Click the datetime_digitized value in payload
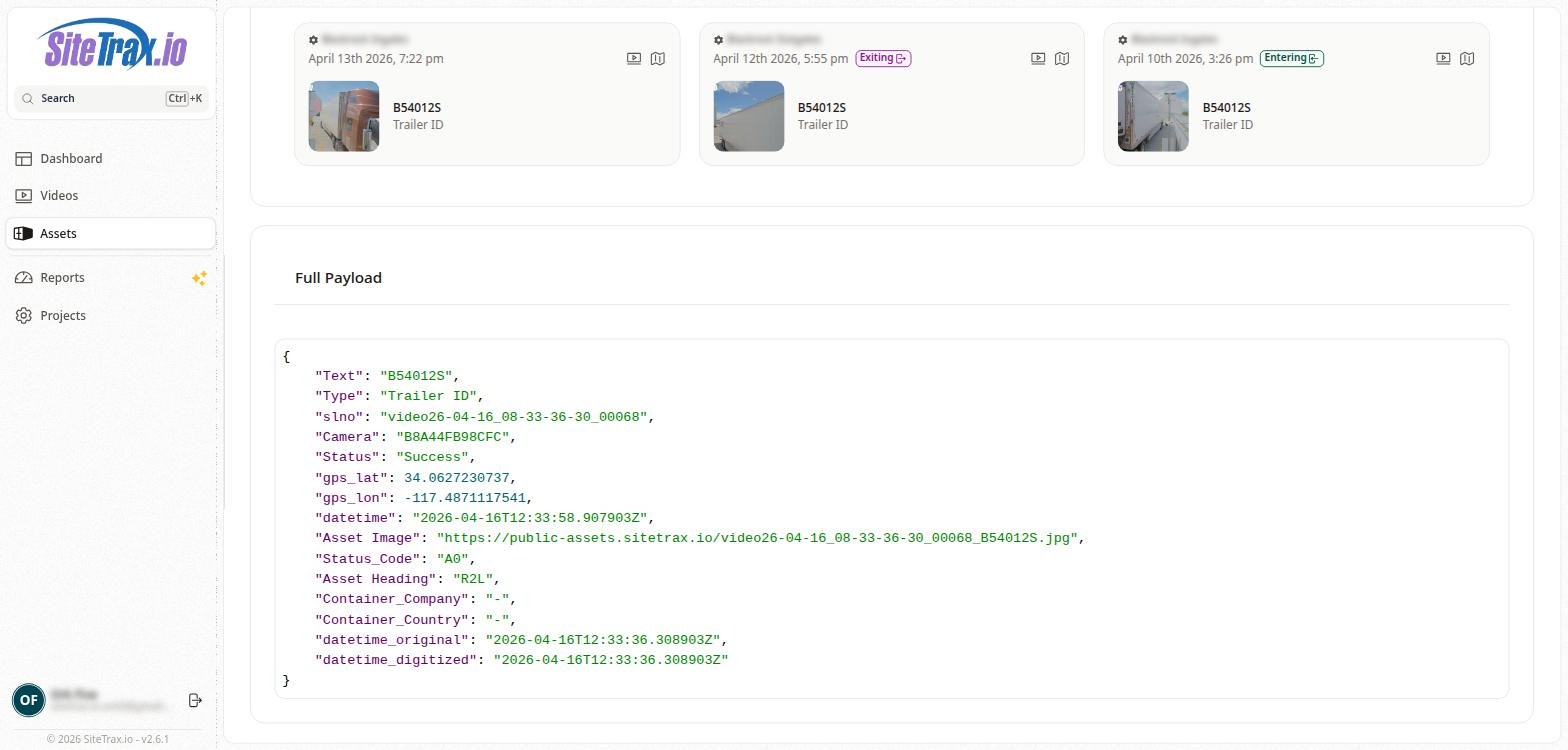The height and width of the screenshot is (750, 1568). 611,660
